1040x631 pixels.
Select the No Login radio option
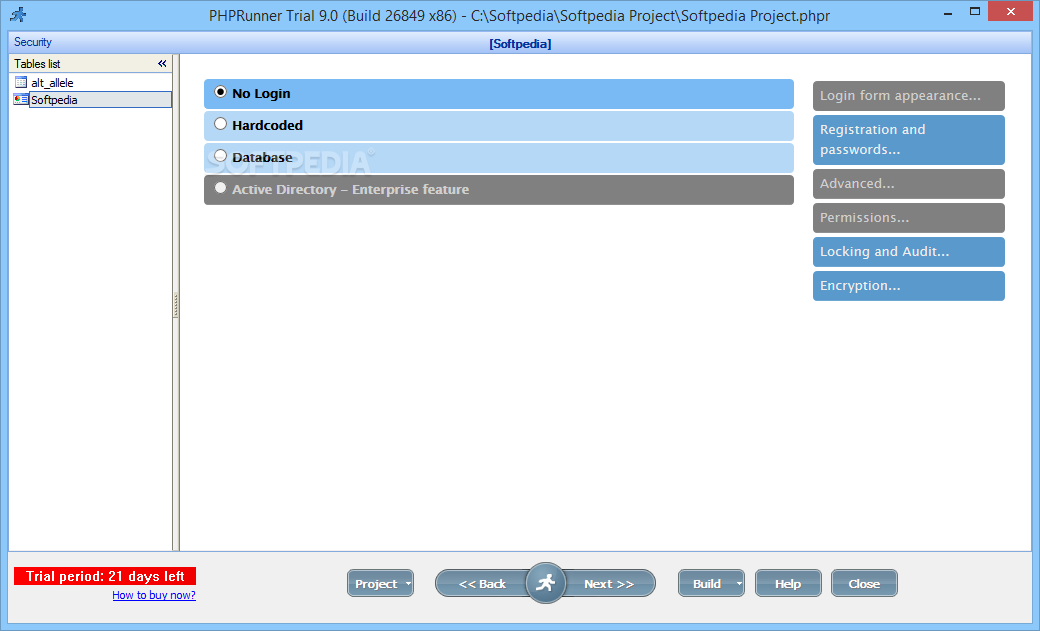click(220, 92)
